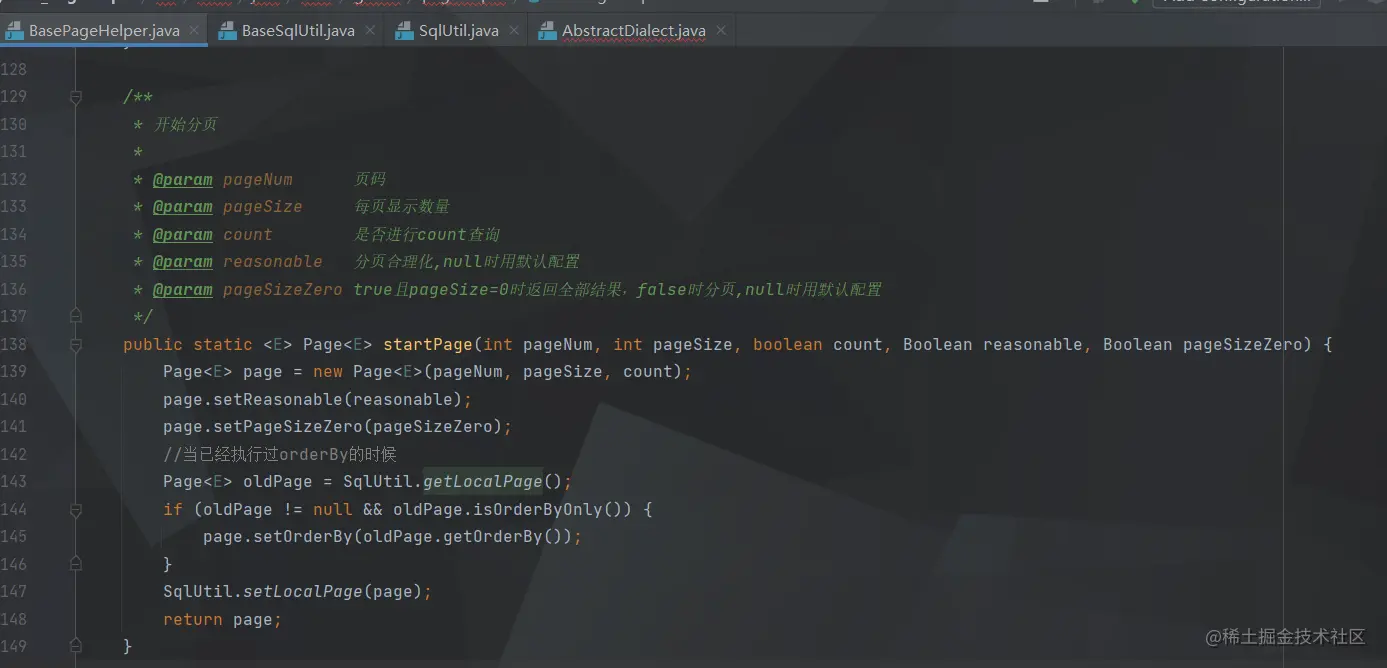Collapse the startPage method at line 138
This screenshot has height=668, width=1387.
click(x=75, y=344)
